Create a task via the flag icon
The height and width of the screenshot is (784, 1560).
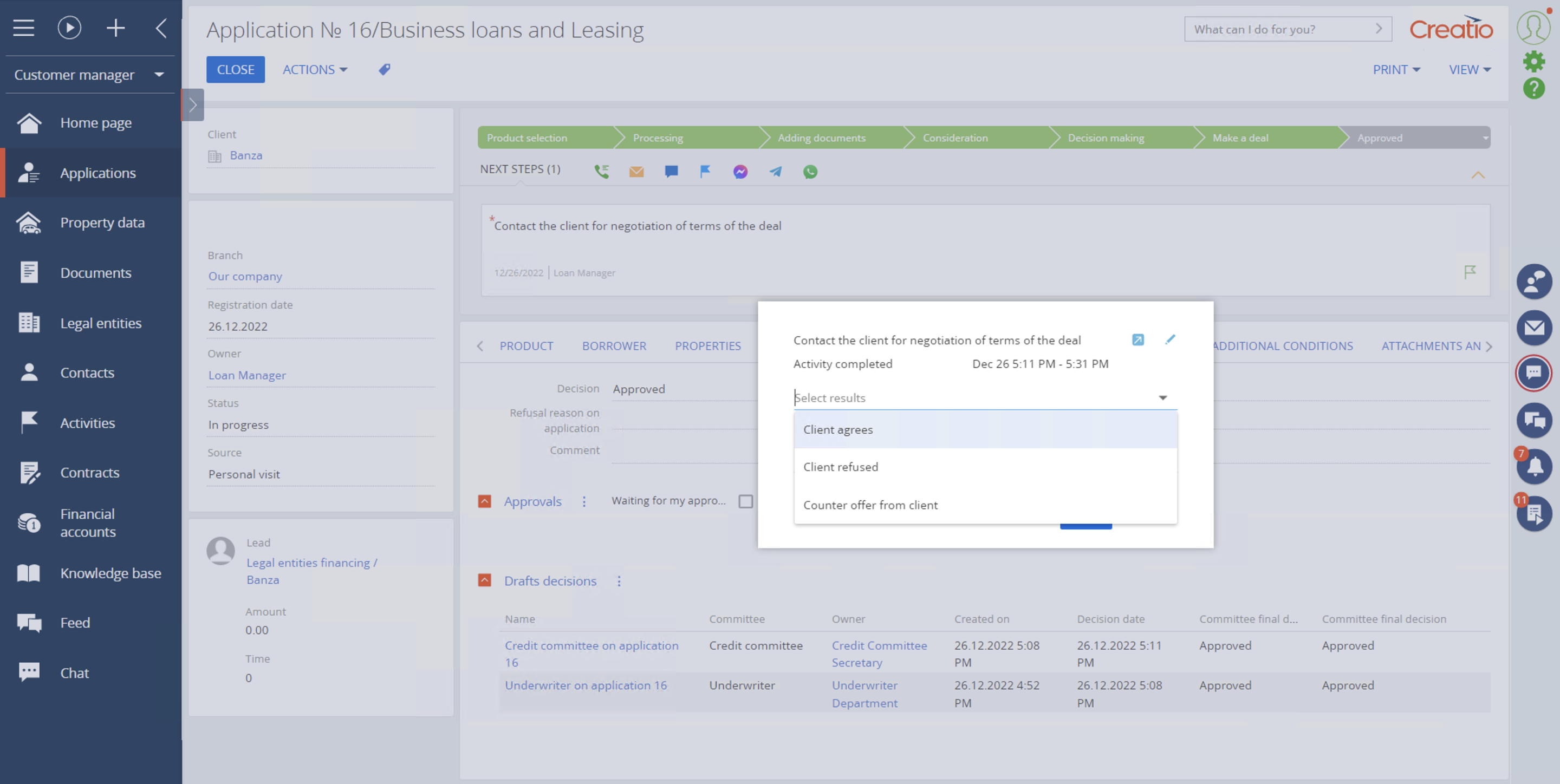coord(705,171)
